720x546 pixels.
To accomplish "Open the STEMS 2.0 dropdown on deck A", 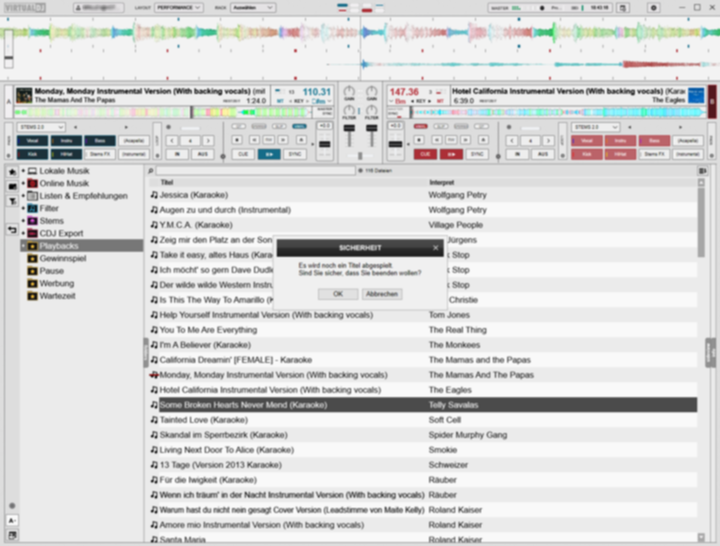I will (x=41, y=127).
